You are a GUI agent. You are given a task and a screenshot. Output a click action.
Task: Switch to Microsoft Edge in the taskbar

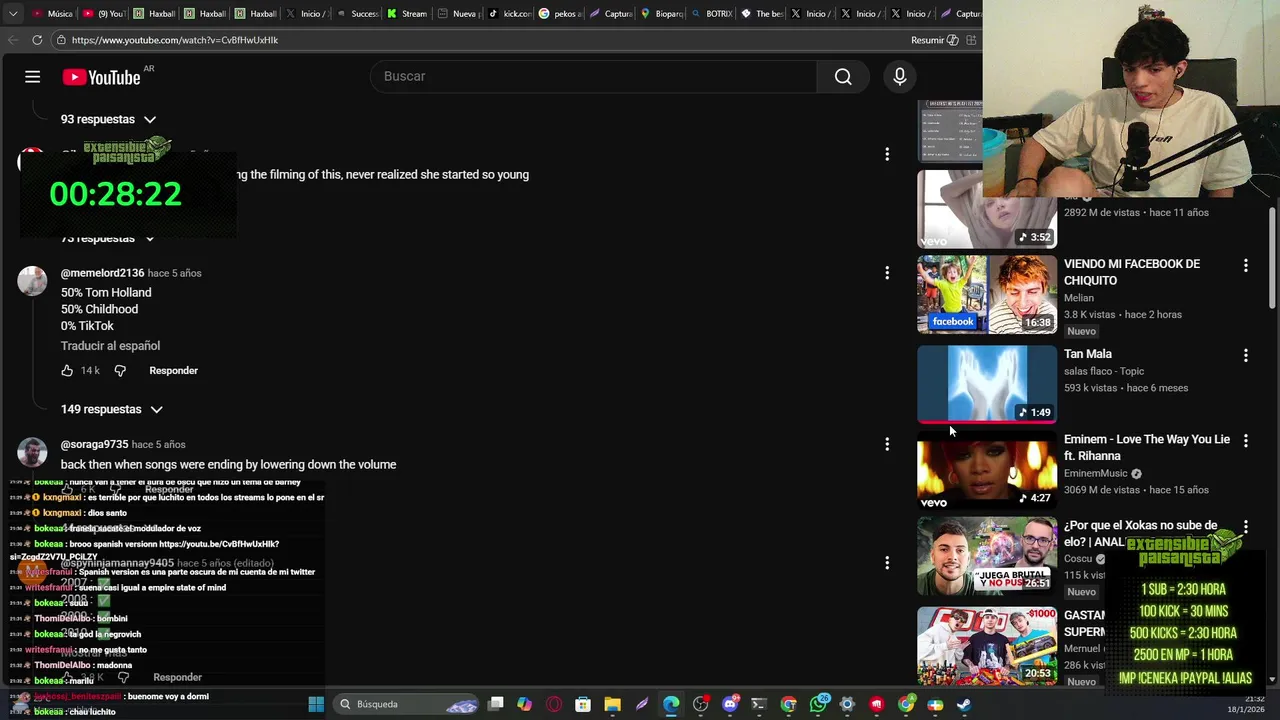pos(671,704)
